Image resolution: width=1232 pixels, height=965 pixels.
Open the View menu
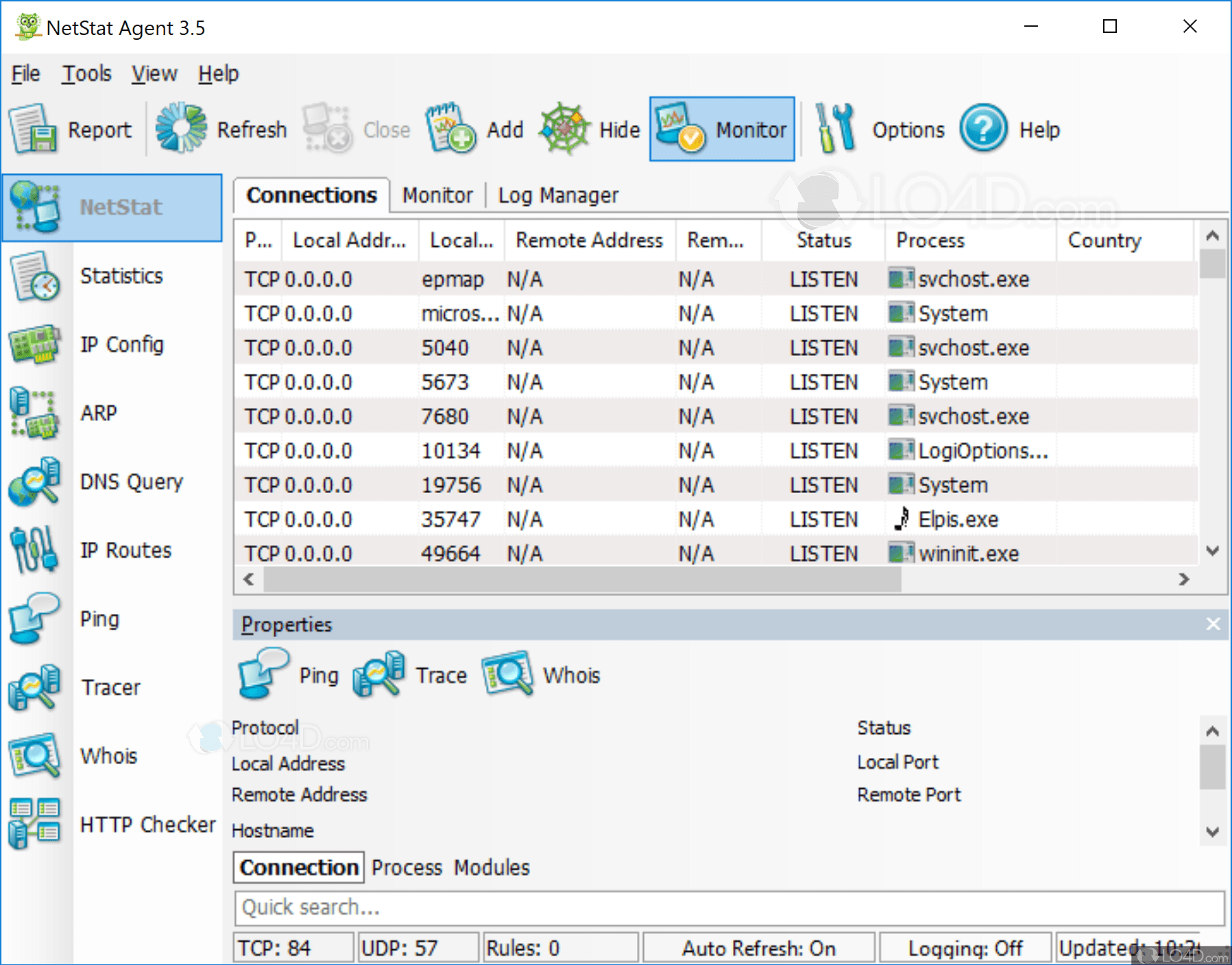point(154,74)
